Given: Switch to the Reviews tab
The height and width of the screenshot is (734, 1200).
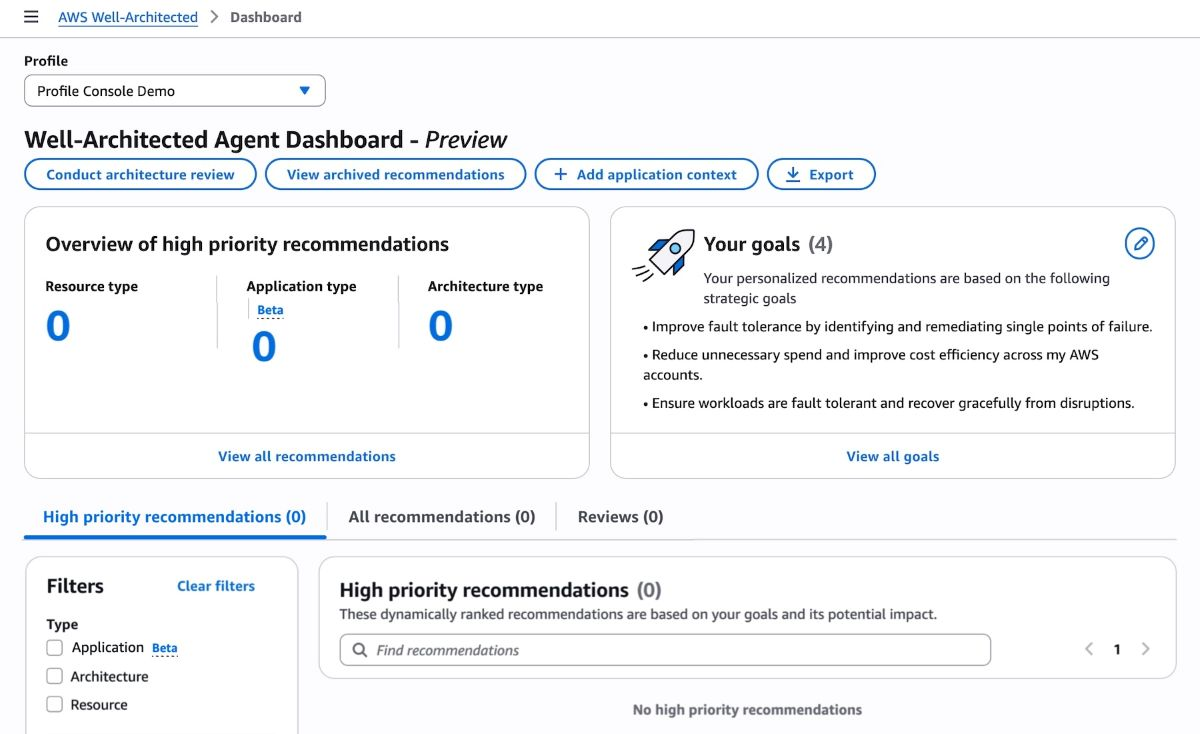Looking at the screenshot, I should click(x=620, y=517).
